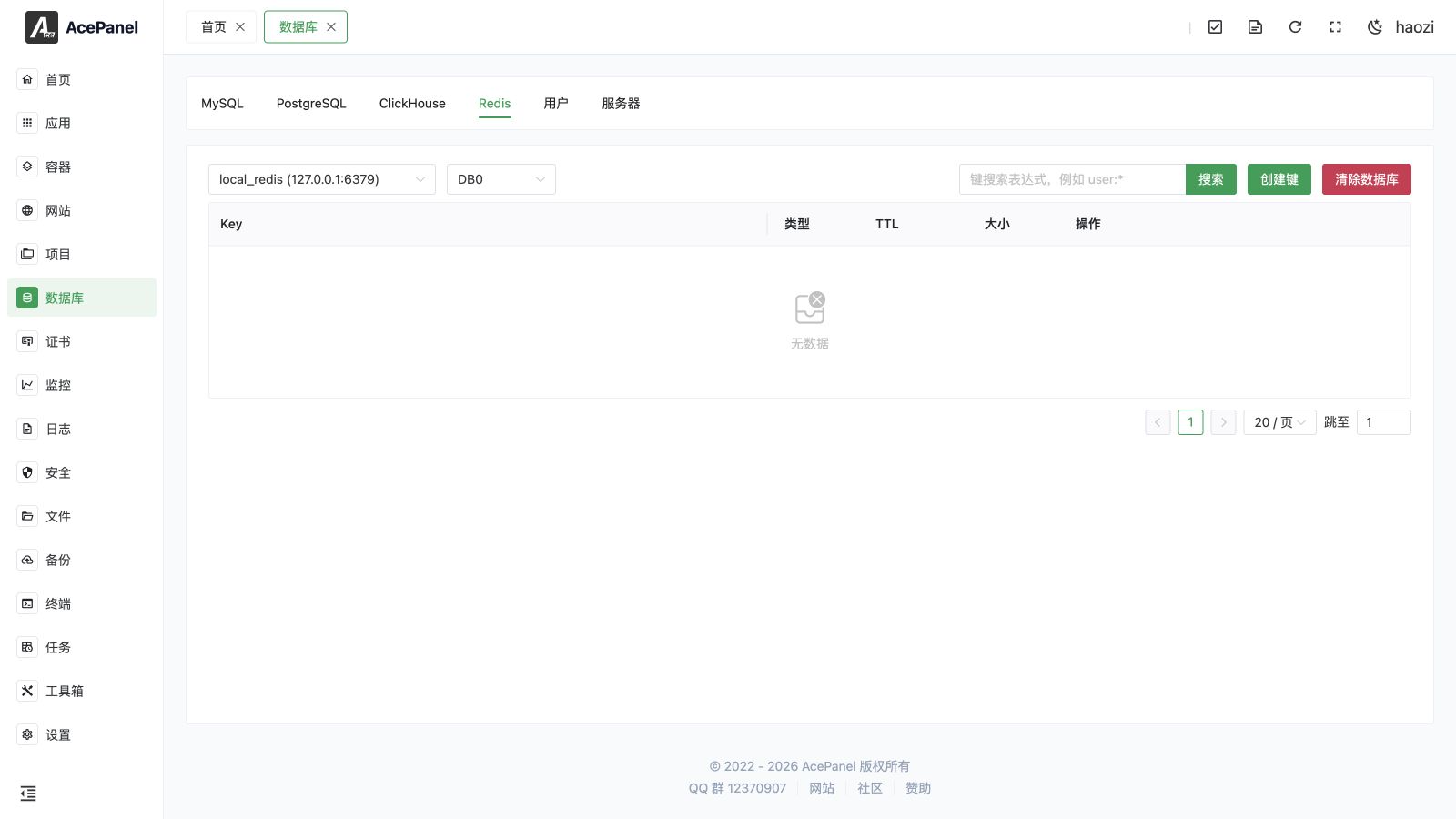
Task: Switch to the 用户 tab
Action: [x=556, y=104]
